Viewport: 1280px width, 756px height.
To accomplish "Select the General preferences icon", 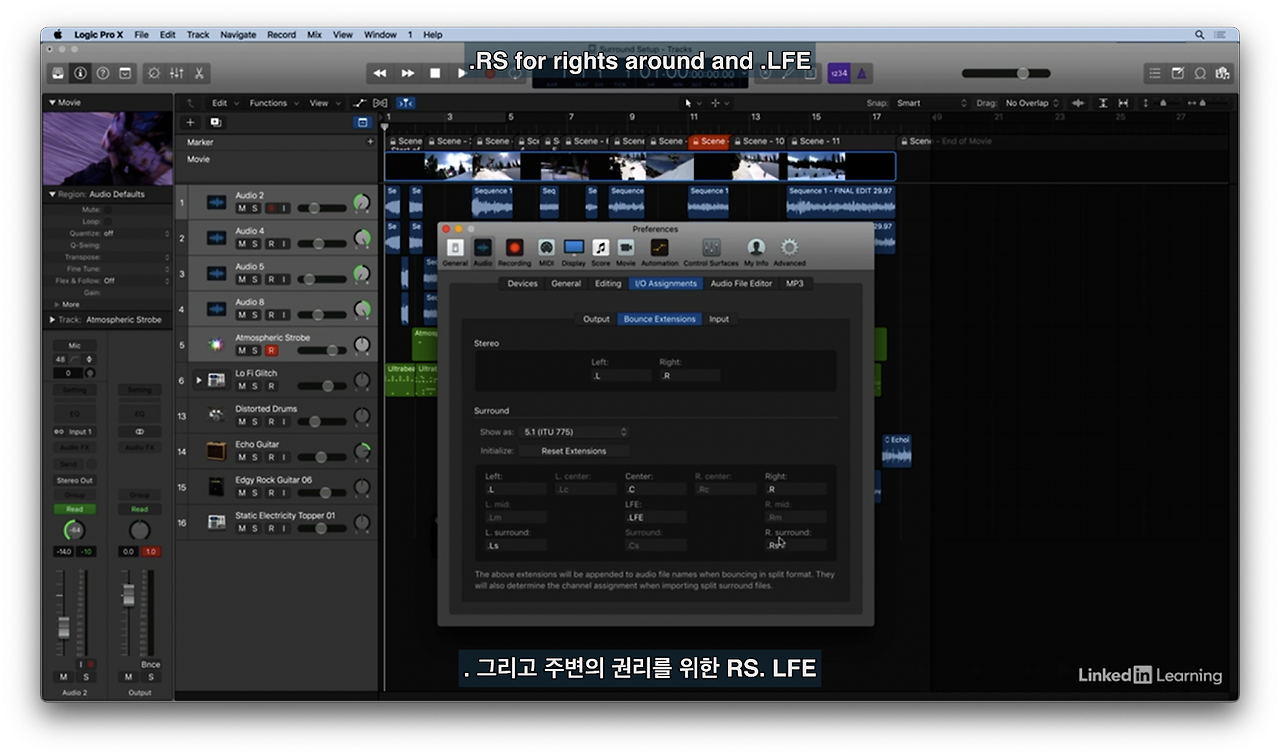I will coord(455,251).
